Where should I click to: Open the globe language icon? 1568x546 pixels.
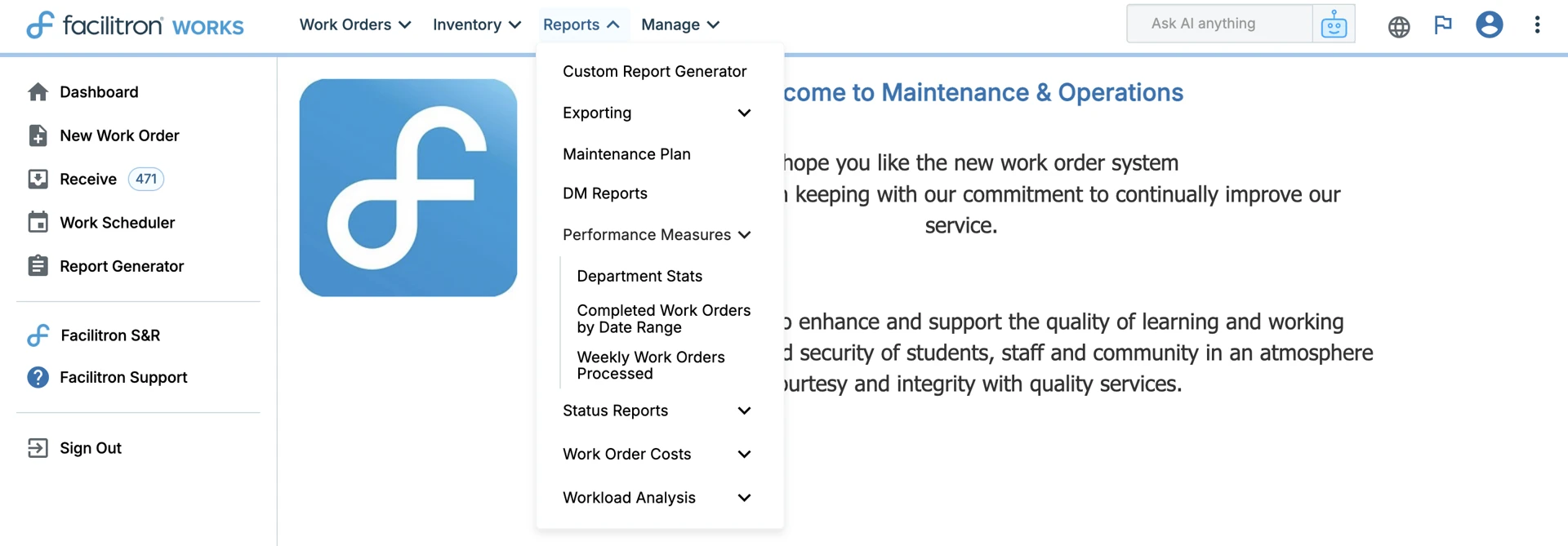(1399, 26)
